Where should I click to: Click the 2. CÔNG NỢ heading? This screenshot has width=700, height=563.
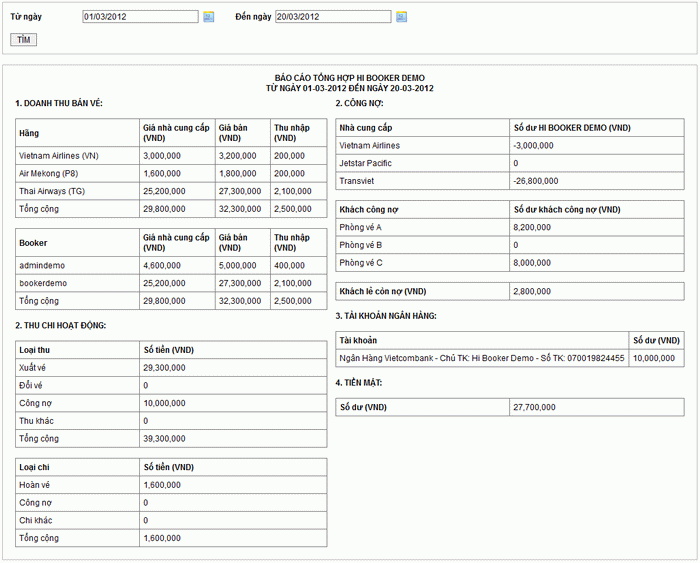(359, 104)
